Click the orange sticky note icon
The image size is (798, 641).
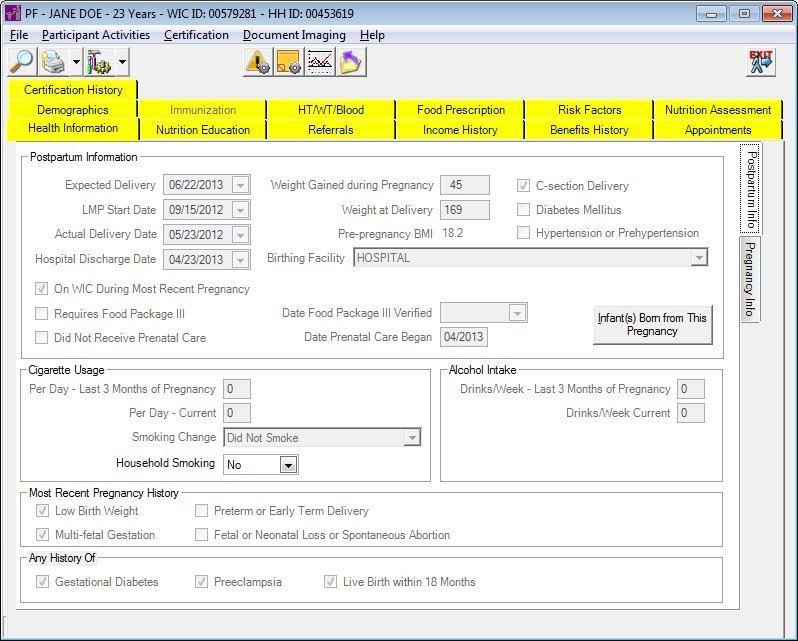(289, 62)
